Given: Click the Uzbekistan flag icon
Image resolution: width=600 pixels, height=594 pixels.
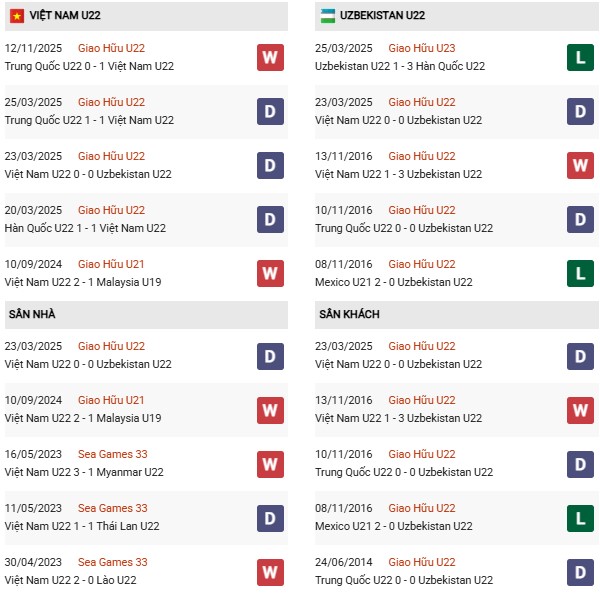Looking at the screenshot, I should tap(328, 16).
